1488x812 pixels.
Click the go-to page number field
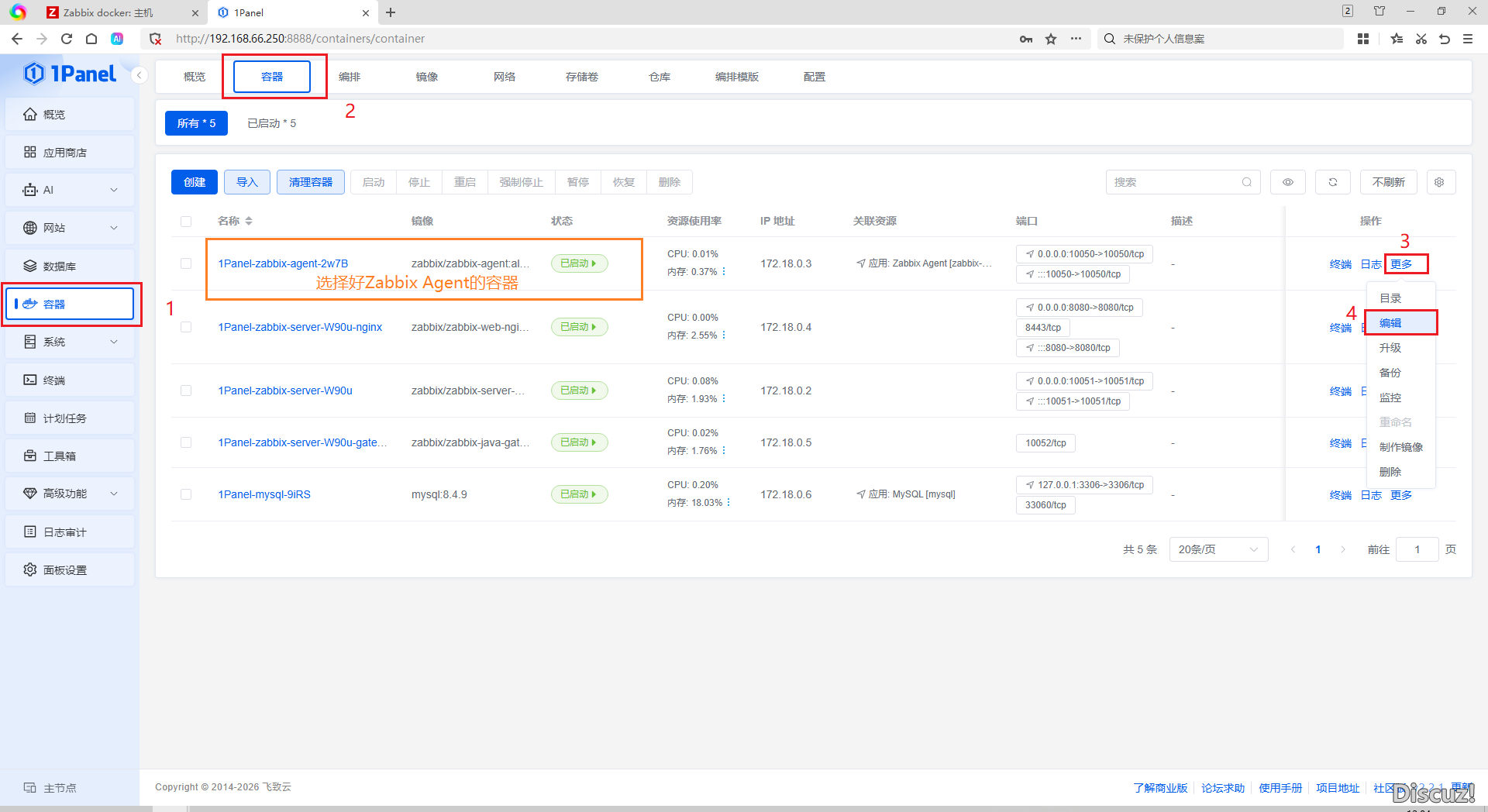[1417, 549]
